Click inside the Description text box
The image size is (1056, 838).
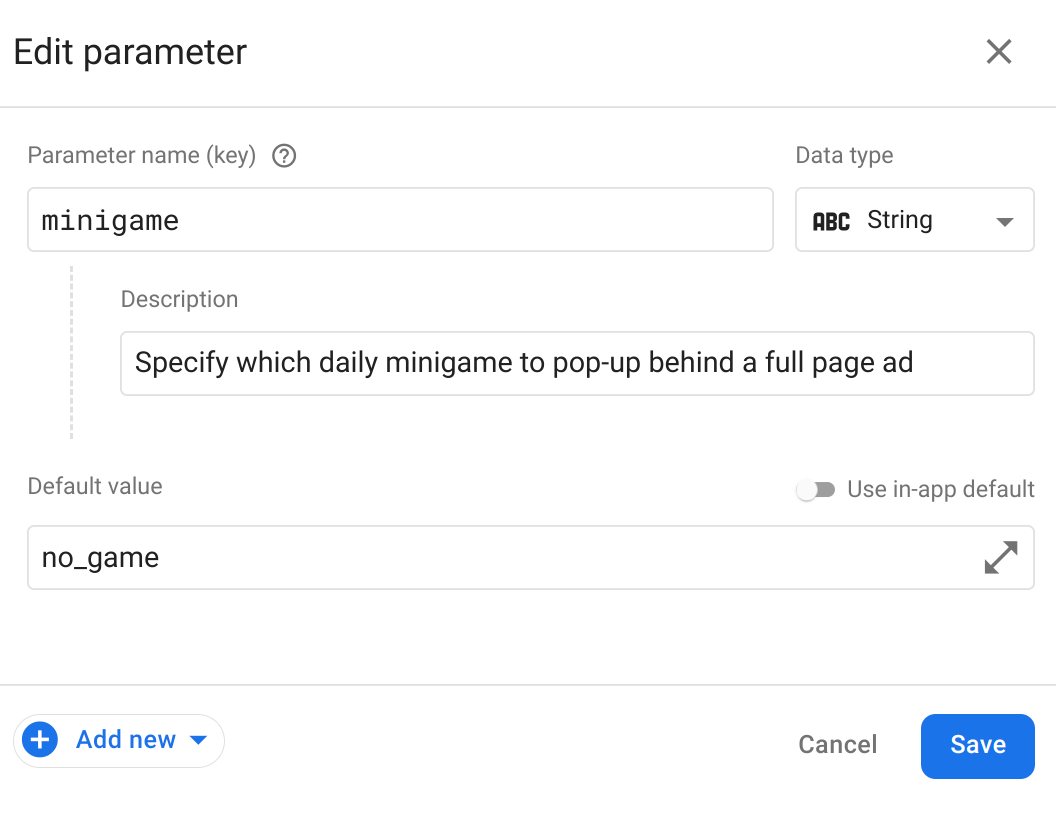(x=577, y=363)
